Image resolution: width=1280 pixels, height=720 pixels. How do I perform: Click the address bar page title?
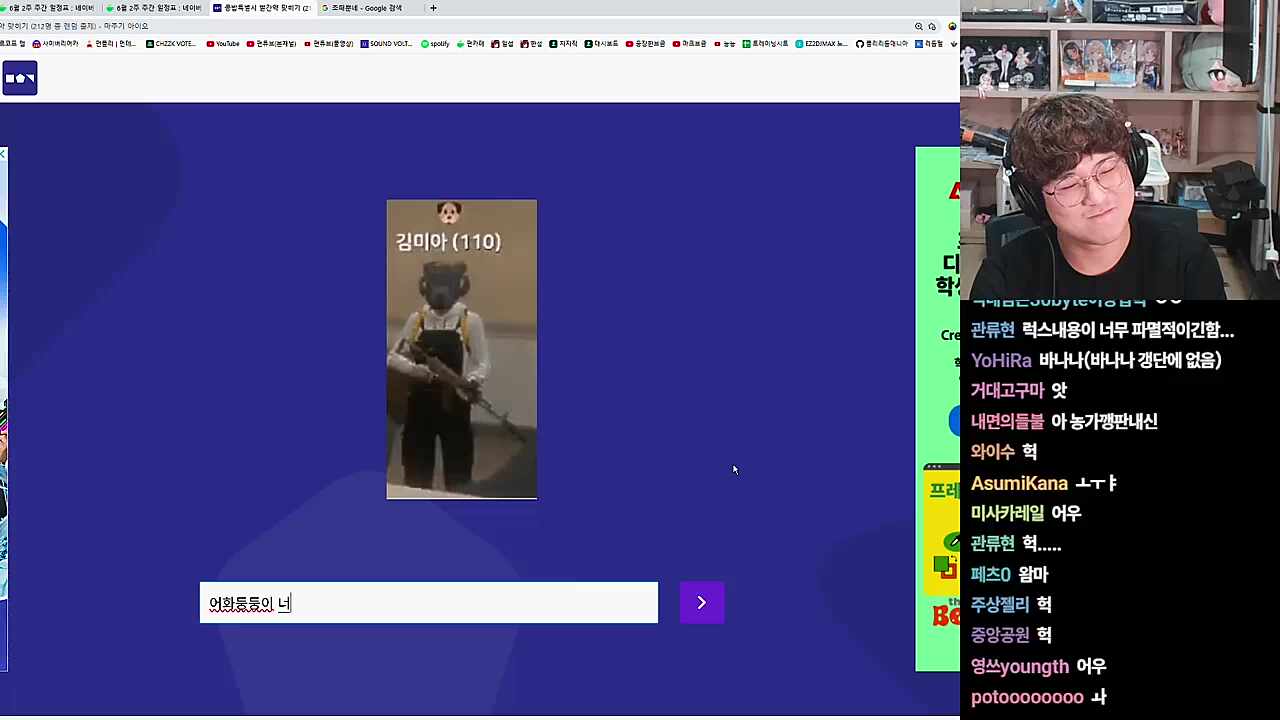pyautogui.click(x=74, y=26)
